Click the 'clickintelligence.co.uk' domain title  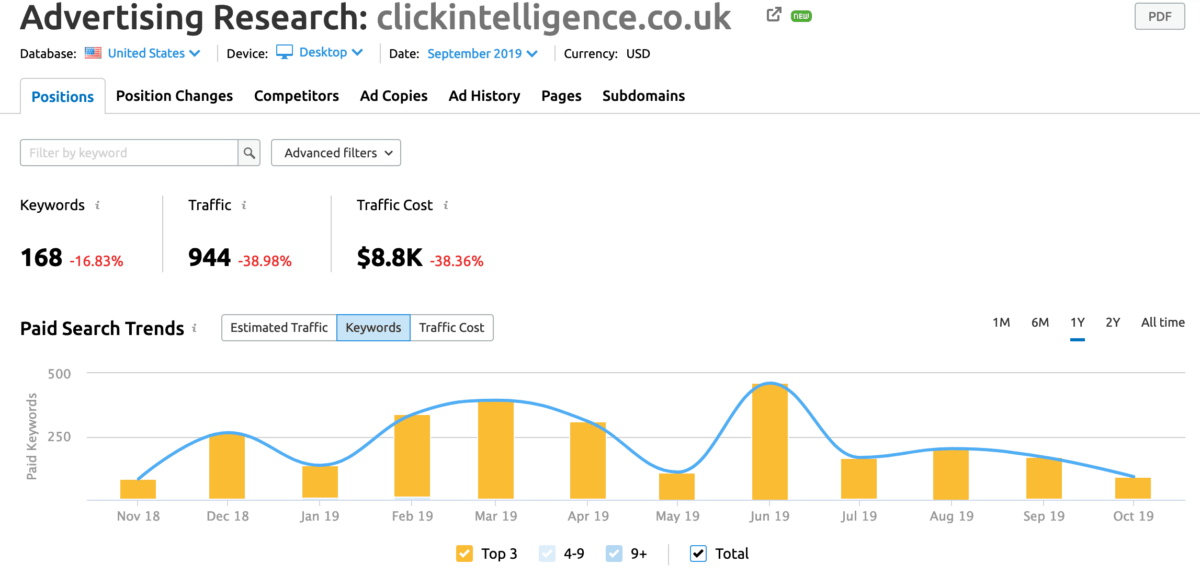554,17
